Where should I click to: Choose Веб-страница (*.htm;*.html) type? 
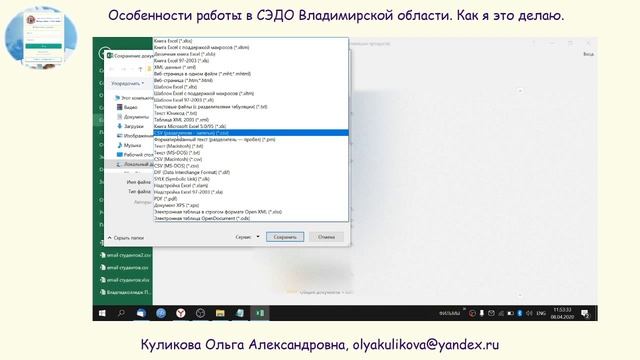[251, 80]
